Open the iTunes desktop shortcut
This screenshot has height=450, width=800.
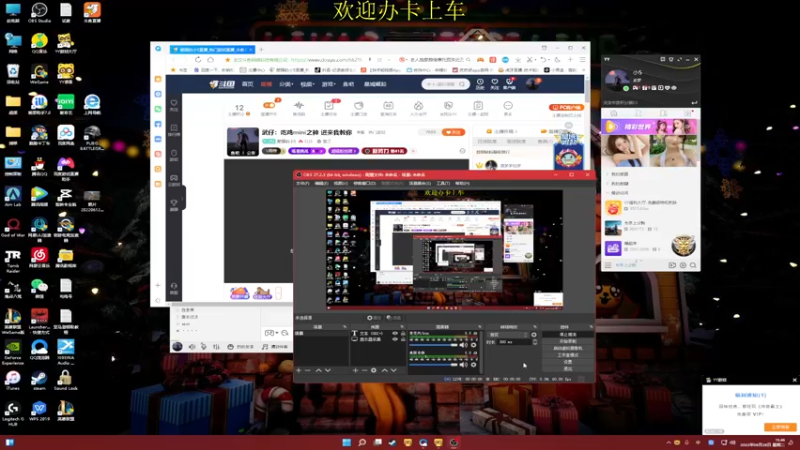pyautogui.click(x=13, y=381)
